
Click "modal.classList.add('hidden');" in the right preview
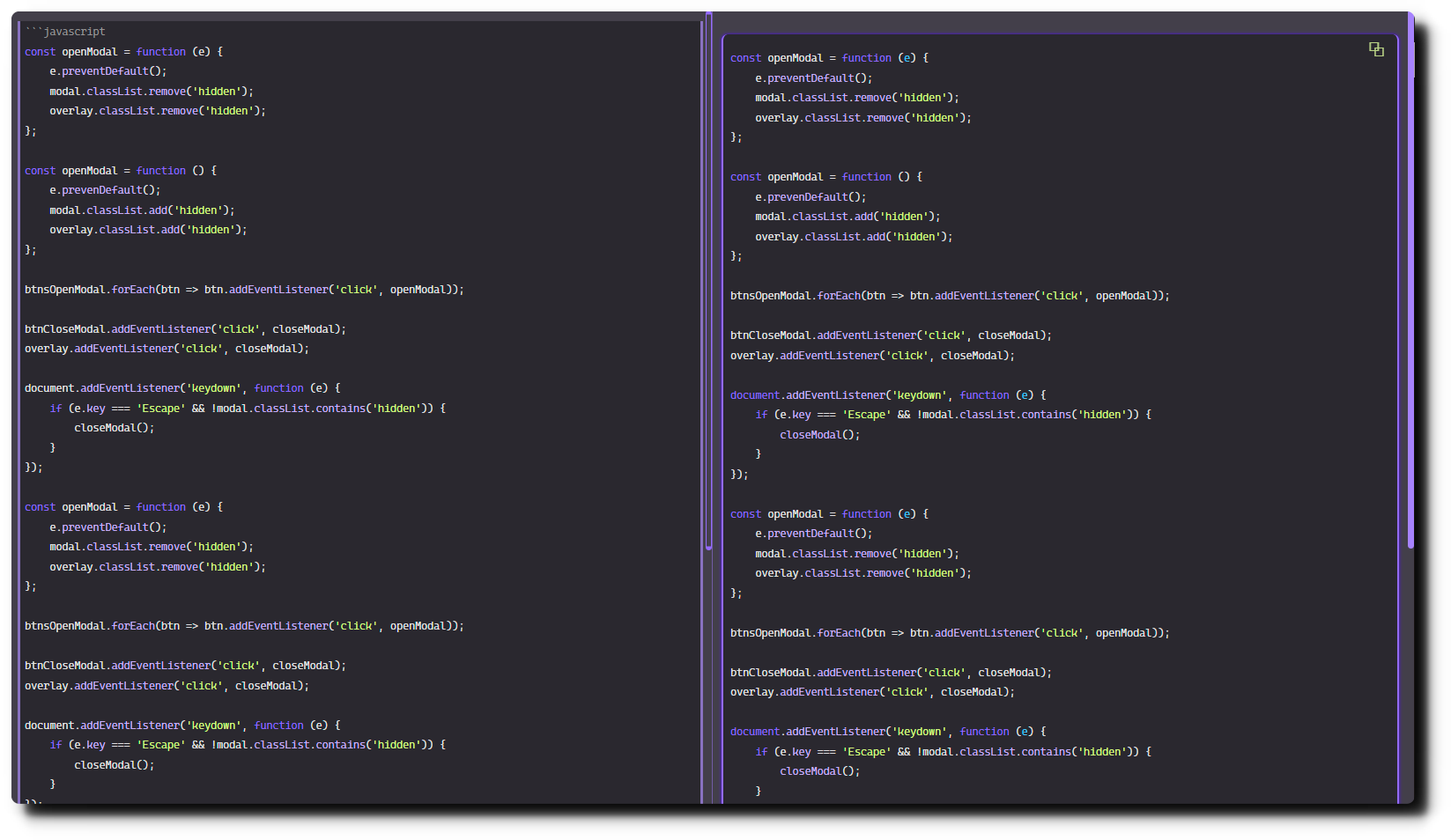coord(848,217)
